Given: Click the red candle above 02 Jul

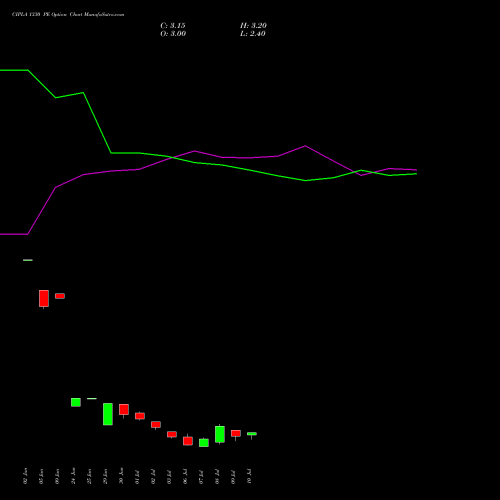Looking at the screenshot, I should (156, 425).
